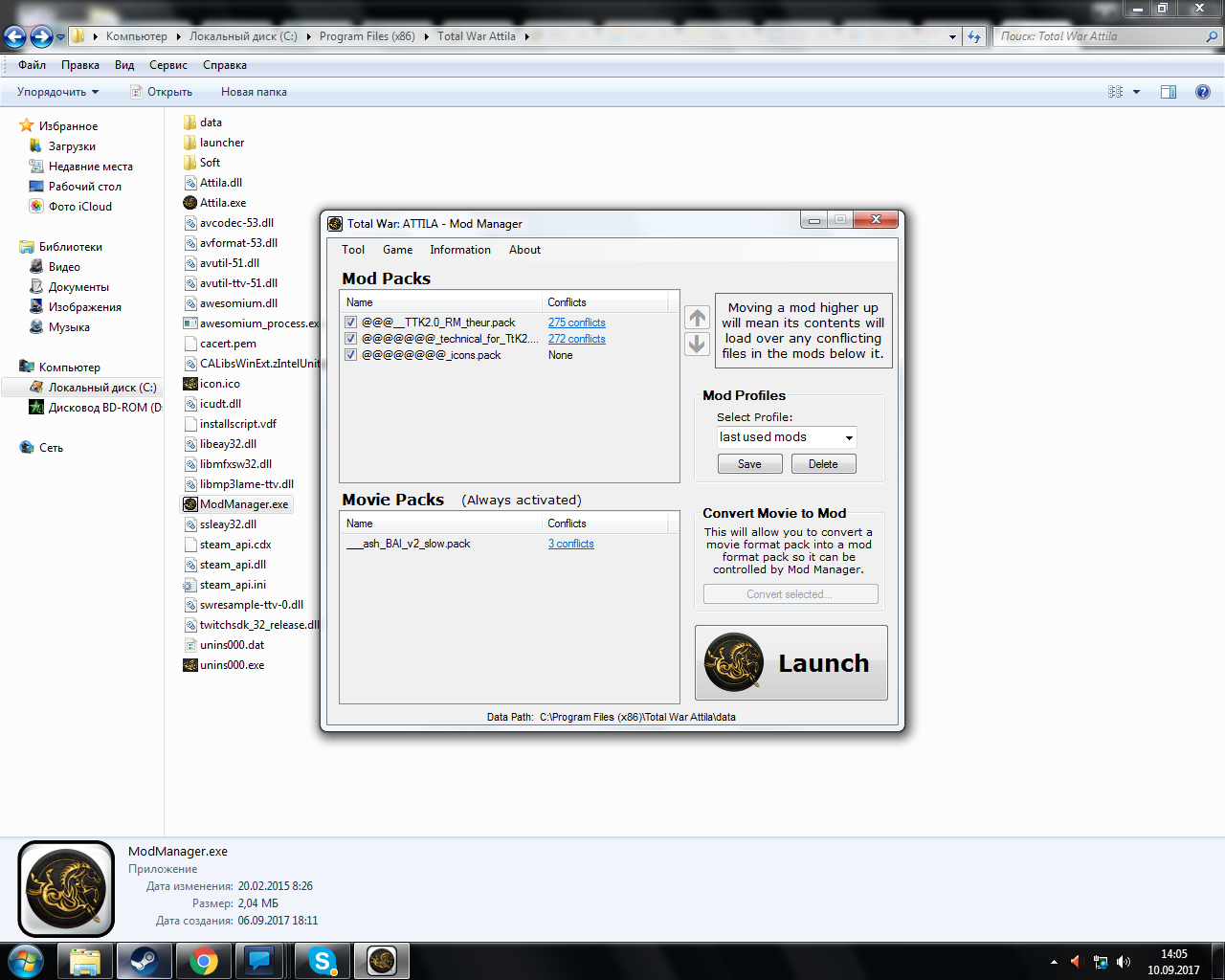The width and height of the screenshot is (1225, 980).
Task: Select Документы library in sidebar
Action: tap(70, 287)
